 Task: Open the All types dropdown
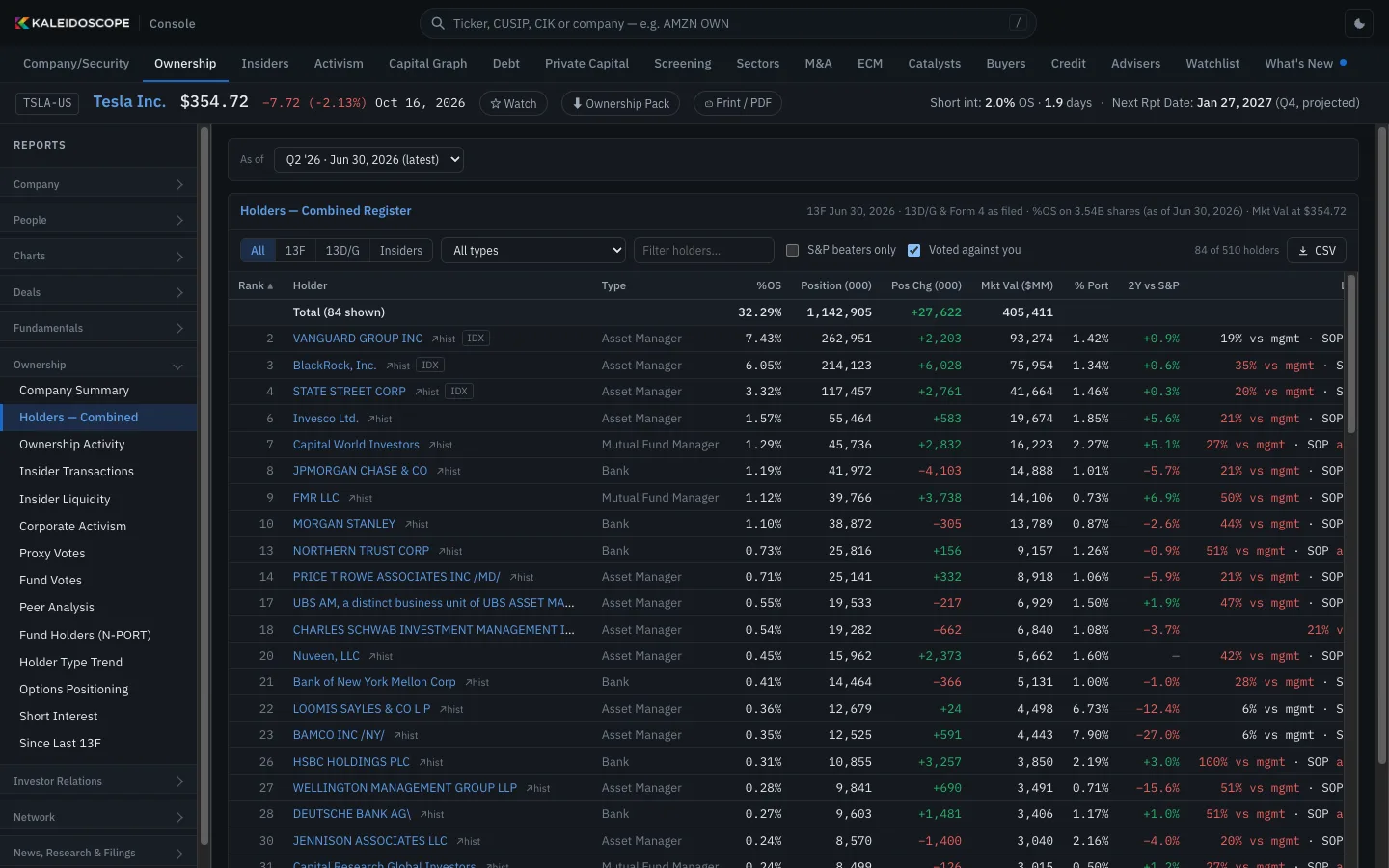coord(533,251)
